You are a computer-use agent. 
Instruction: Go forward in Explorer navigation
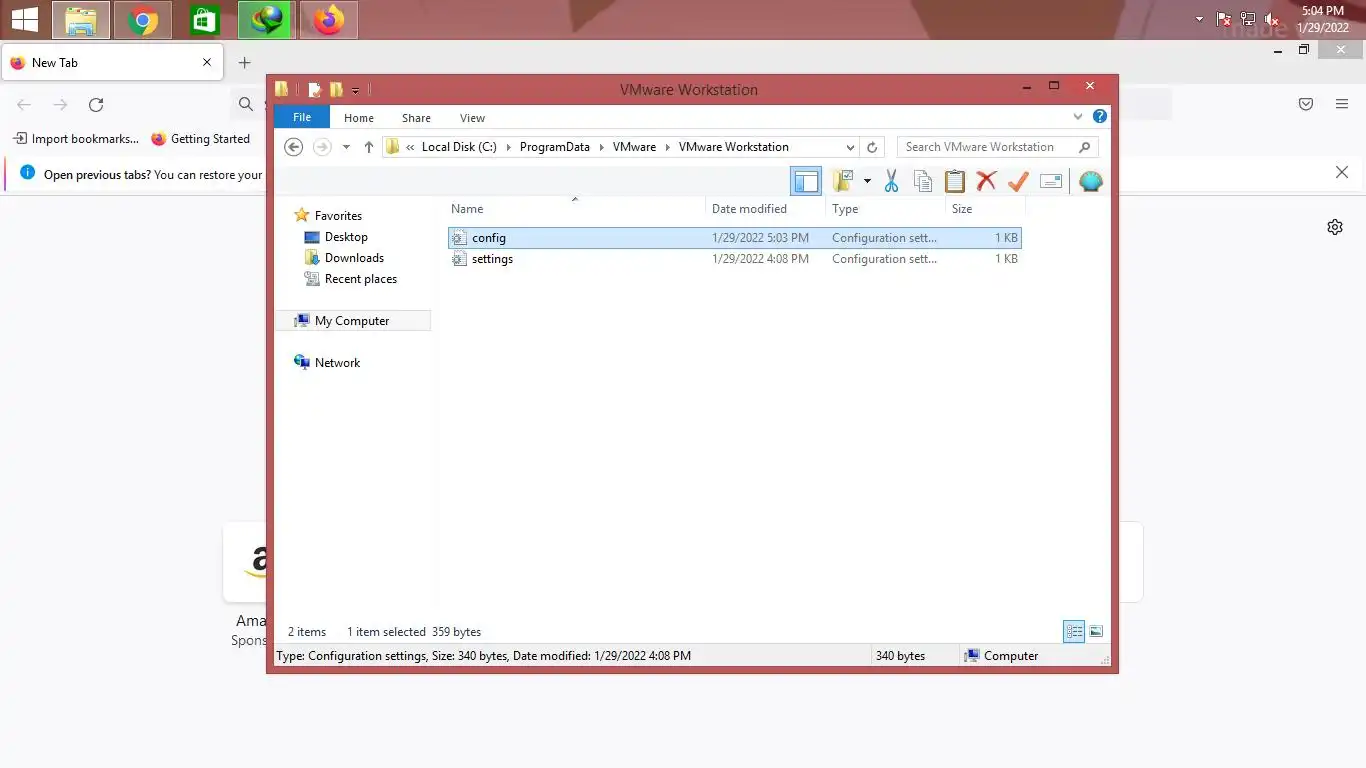322,147
